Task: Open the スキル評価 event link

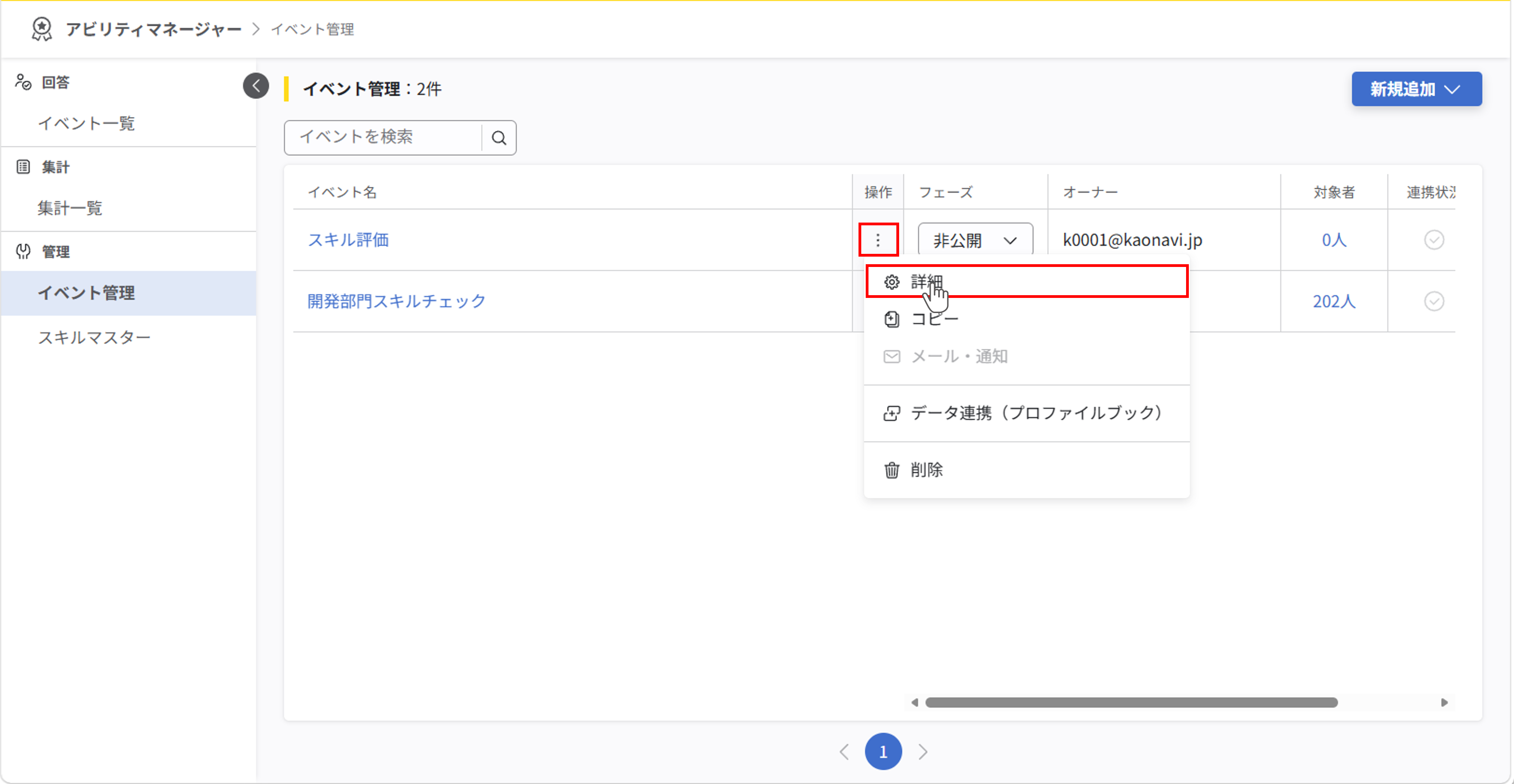Action: 348,240
